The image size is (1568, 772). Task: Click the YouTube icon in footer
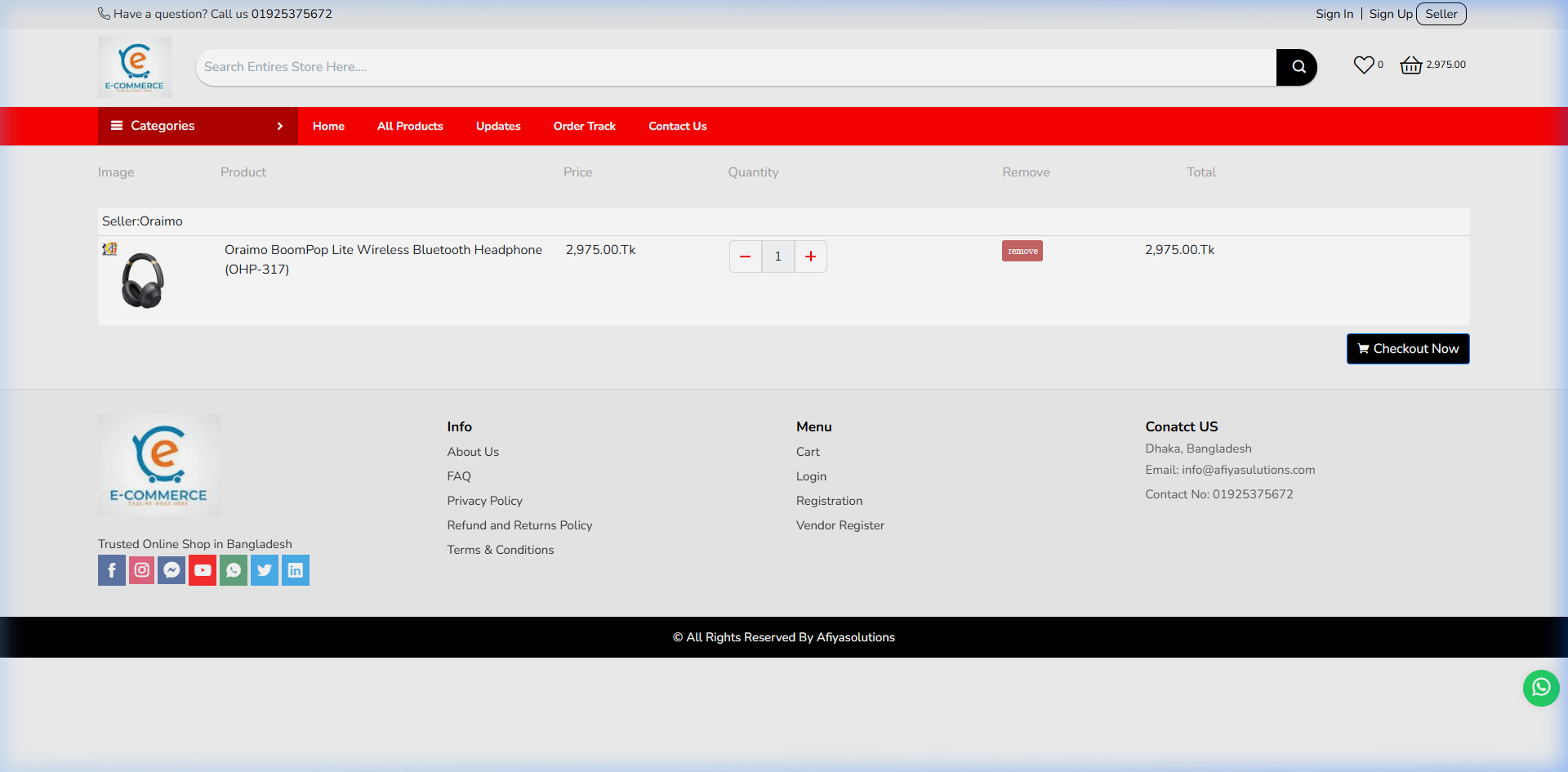pos(202,570)
